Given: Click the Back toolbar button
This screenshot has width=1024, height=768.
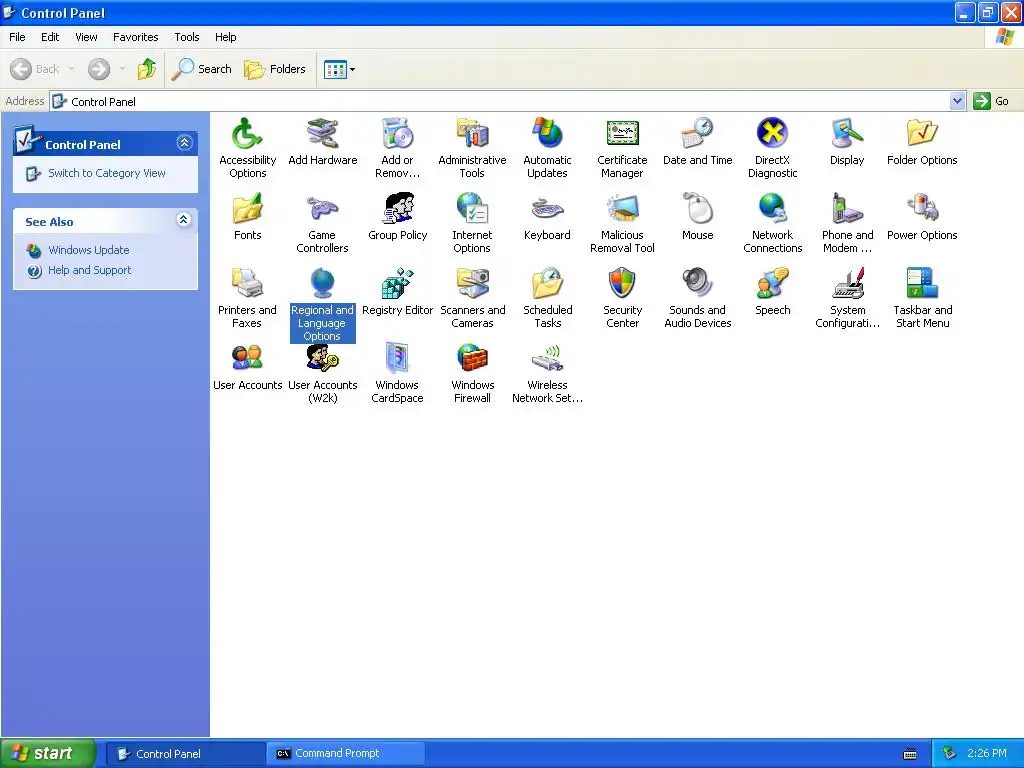Looking at the screenshot, I should click(35, 69).
